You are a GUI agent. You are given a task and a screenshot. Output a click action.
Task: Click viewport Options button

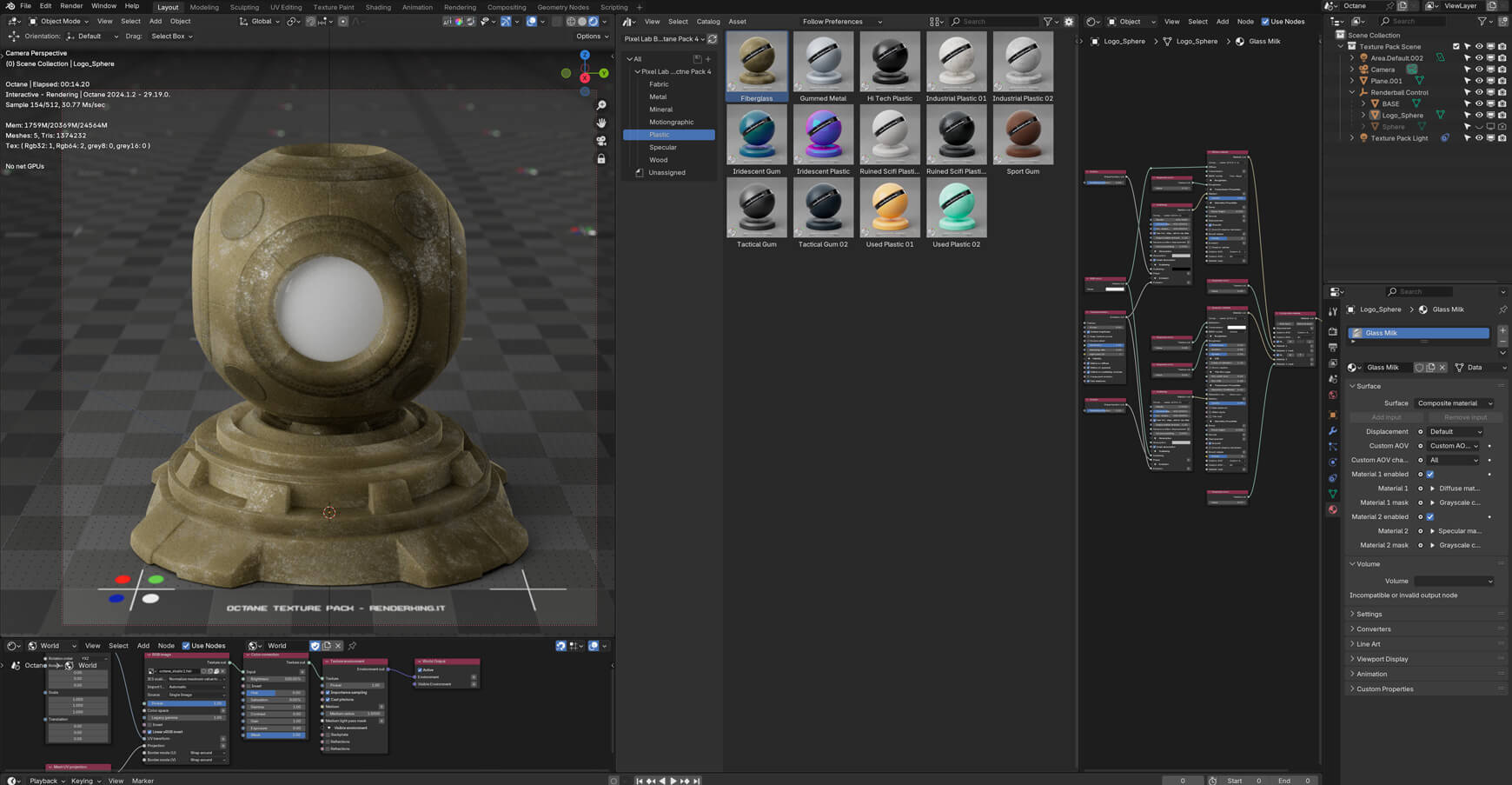tap(592, 37)
